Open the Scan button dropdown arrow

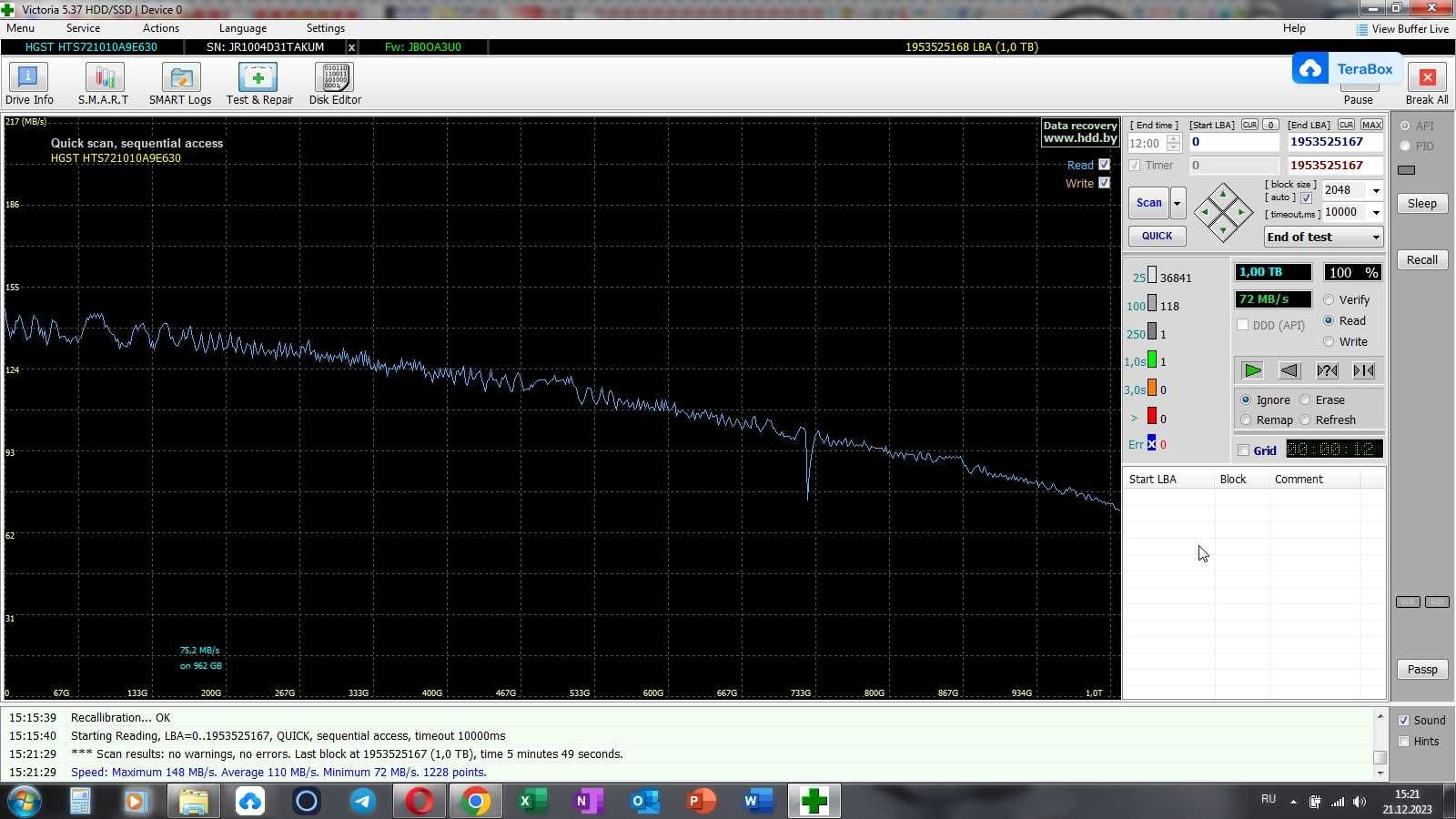click(x=1178, y=203)
